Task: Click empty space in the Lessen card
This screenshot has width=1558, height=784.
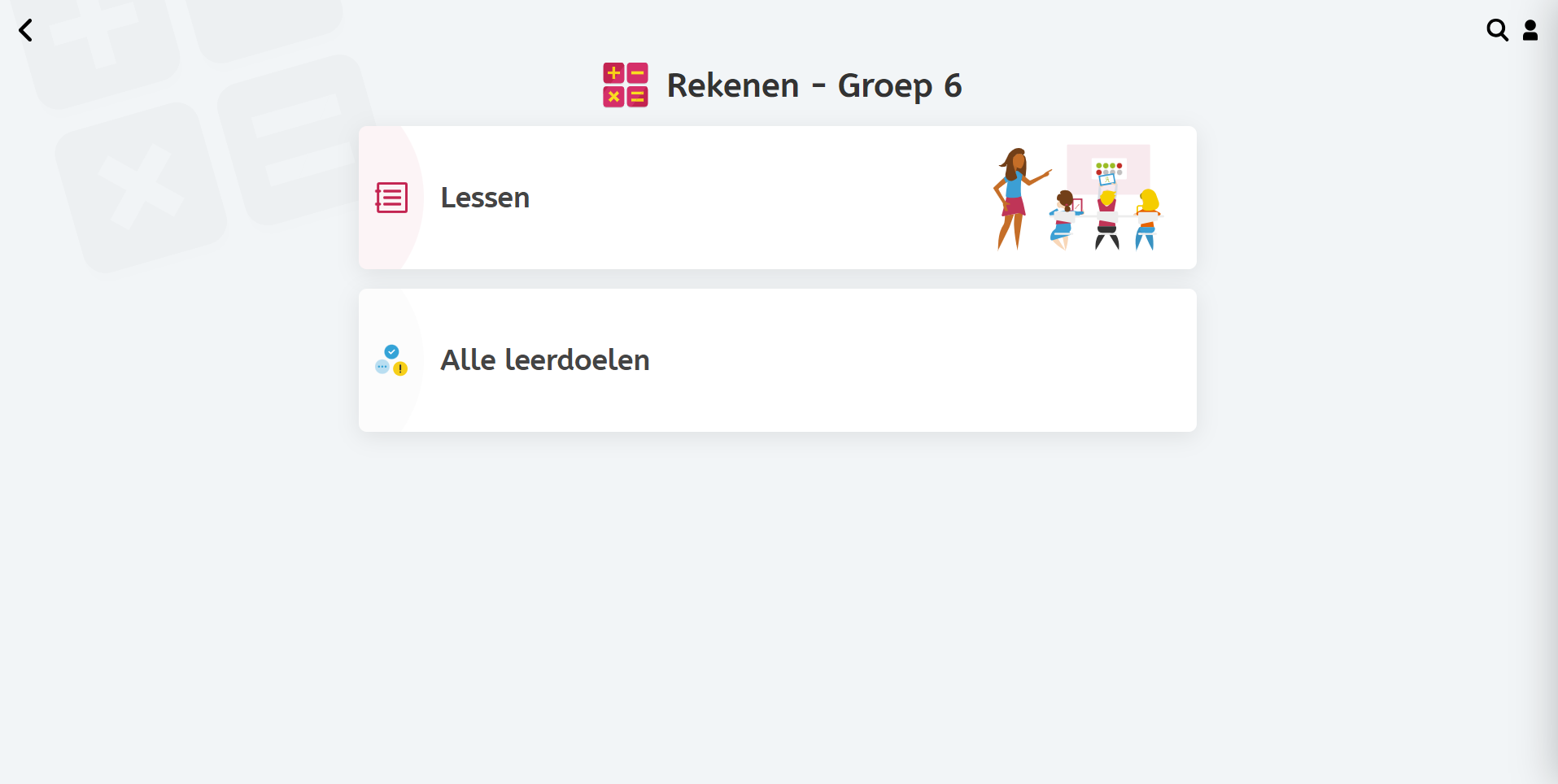Action: tap(732, 198)
